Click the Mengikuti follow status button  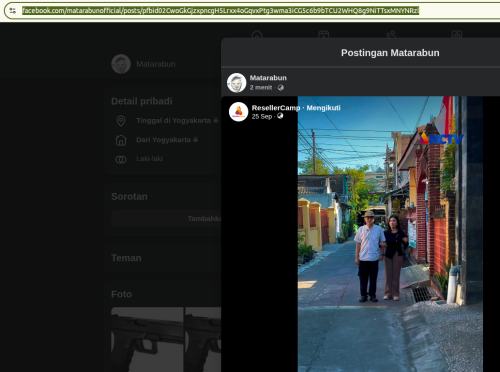point(323,108)
